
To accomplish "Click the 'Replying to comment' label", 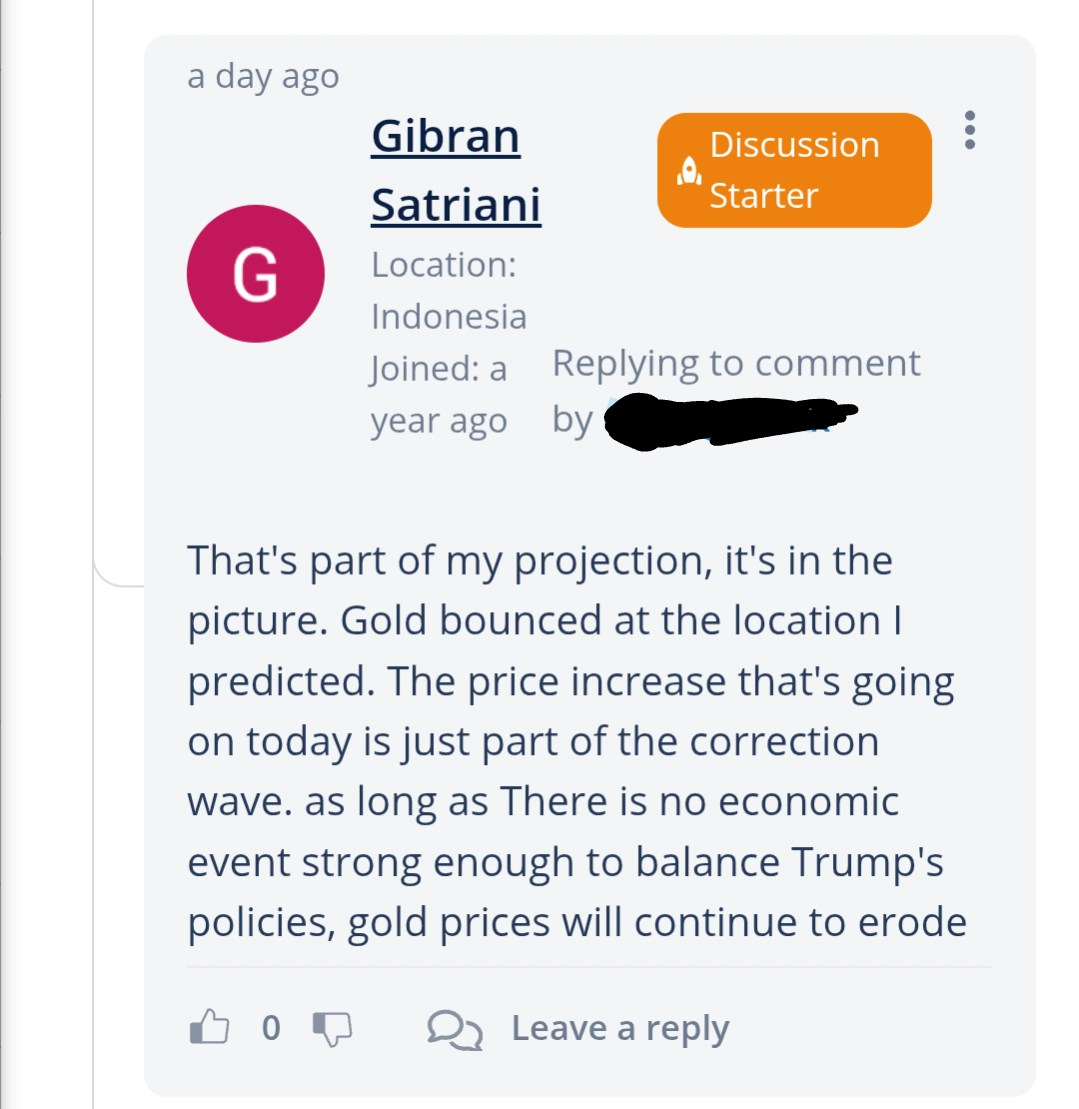I will pos(736,363).
